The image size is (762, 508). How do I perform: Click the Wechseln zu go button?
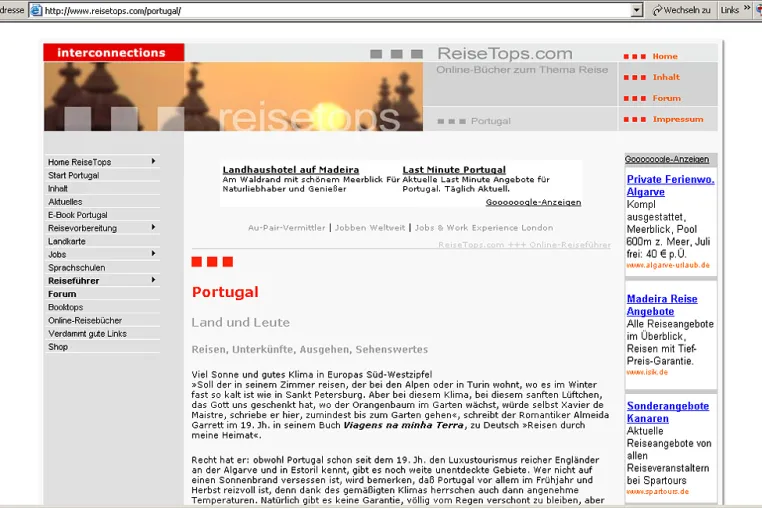pos(681,10)
